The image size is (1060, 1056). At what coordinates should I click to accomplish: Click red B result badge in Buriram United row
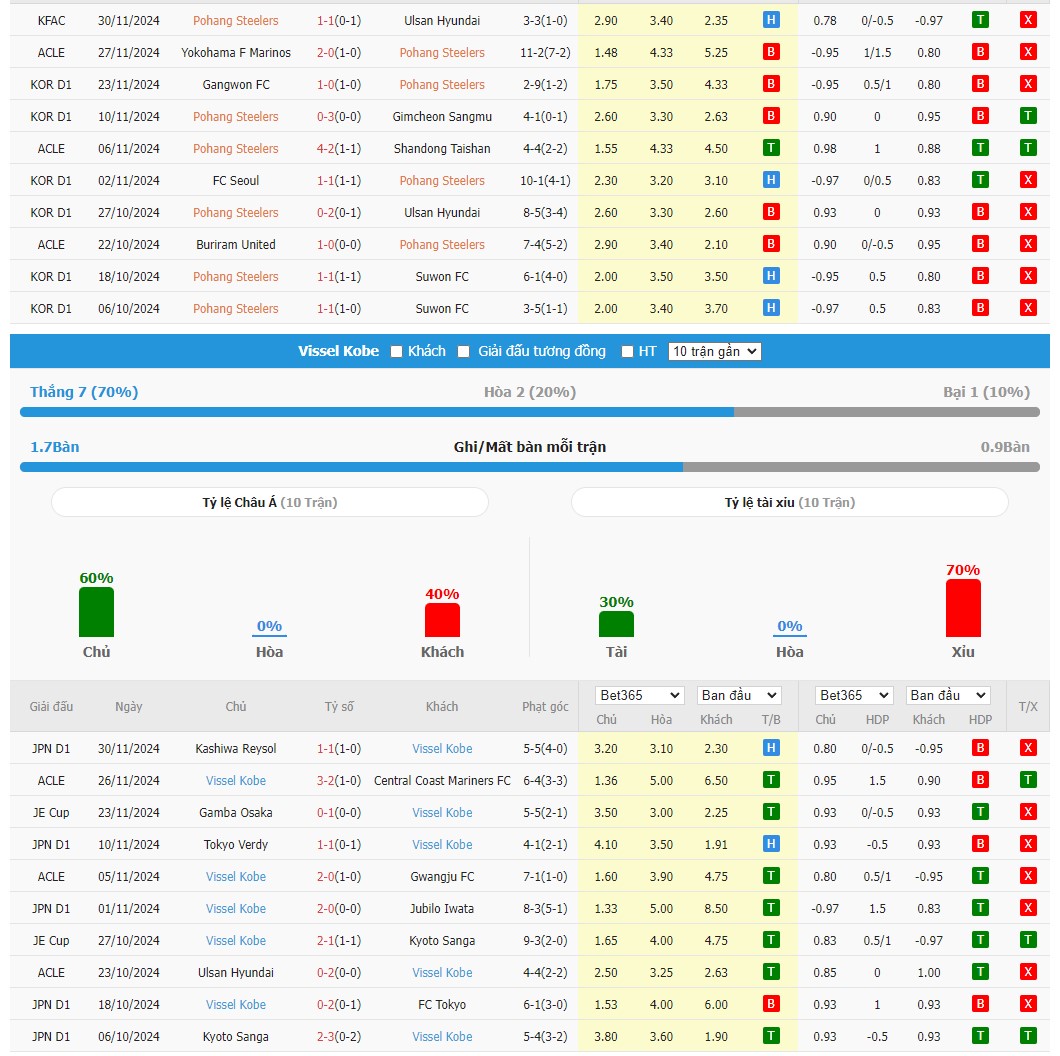point(771,244)
